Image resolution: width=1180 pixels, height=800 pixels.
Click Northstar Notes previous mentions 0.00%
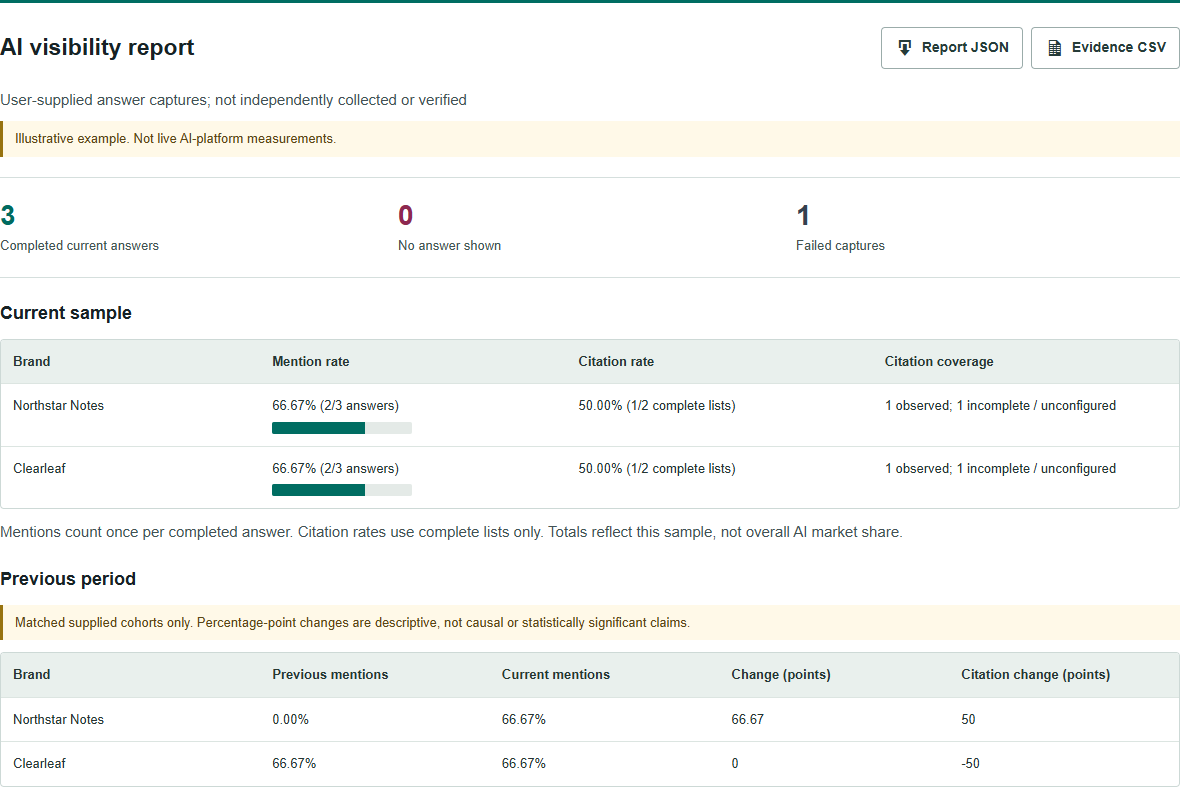290,719
